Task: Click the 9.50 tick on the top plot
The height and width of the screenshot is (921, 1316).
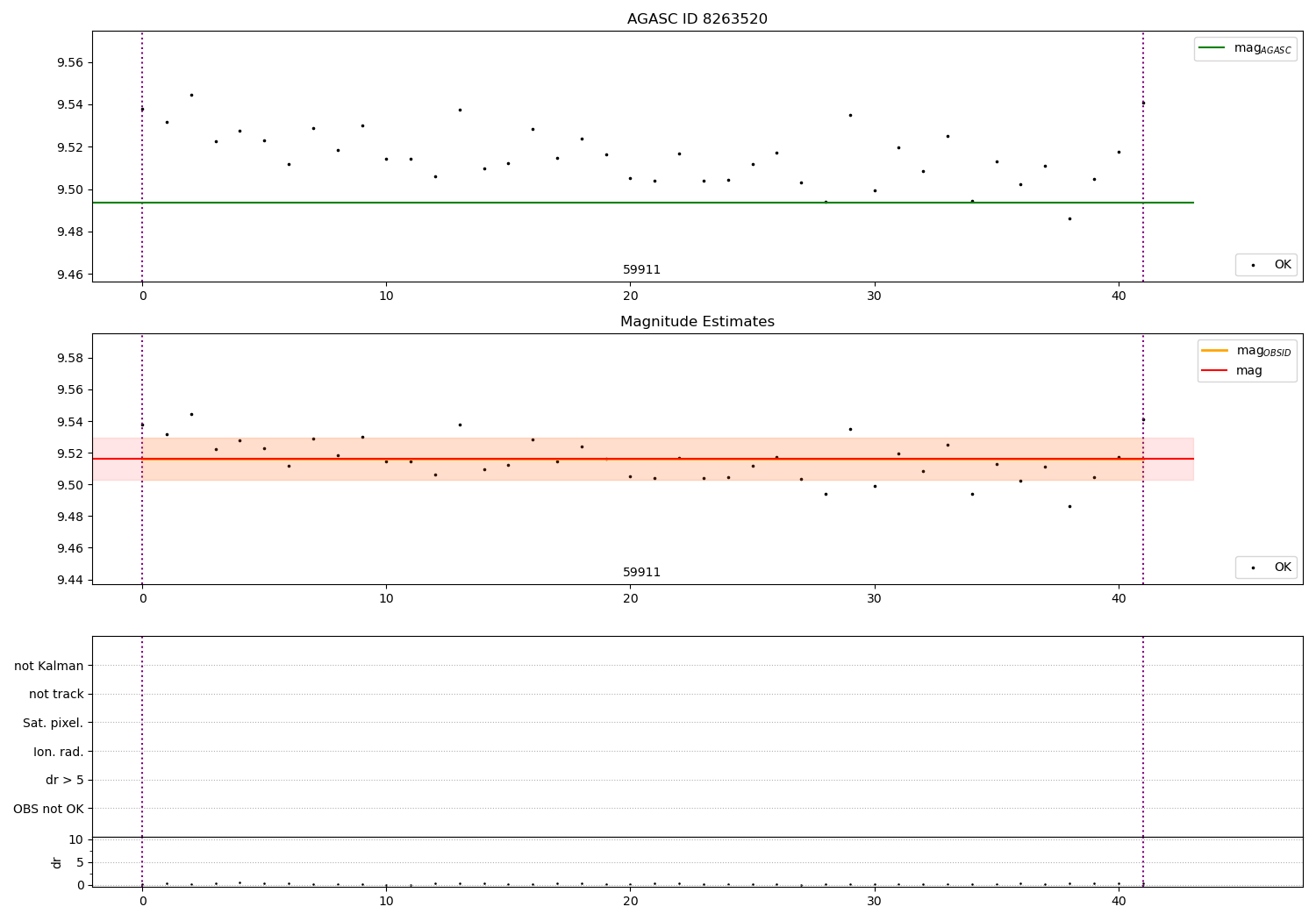Action: [70, 189]
